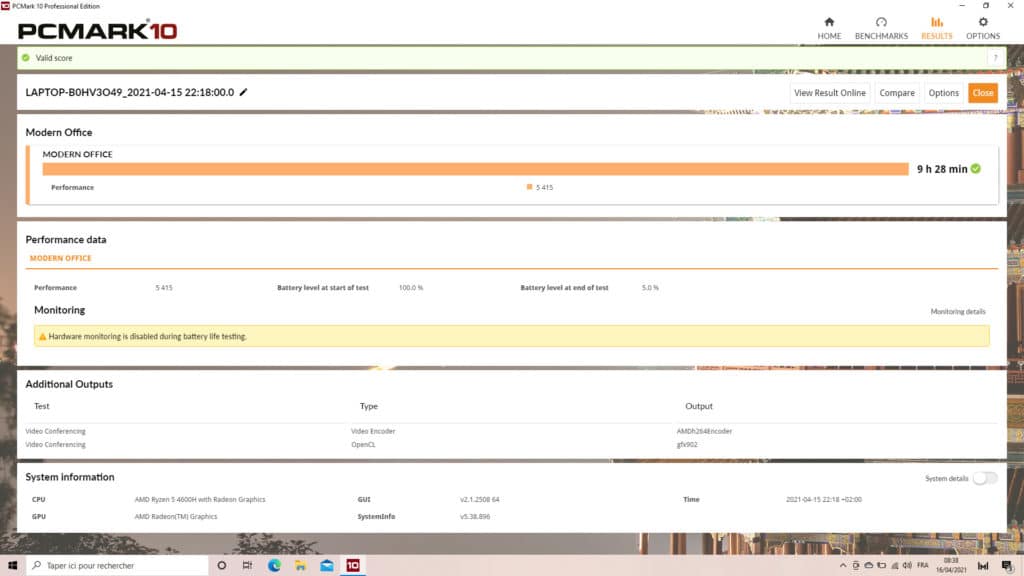
Task: Go to the Benchmarks section
Action: click(x=881, y=29)
